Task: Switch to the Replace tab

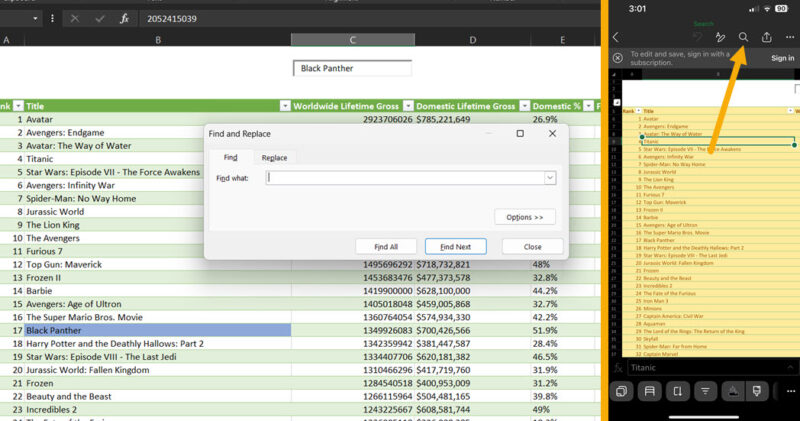Action: click(274, 158)
